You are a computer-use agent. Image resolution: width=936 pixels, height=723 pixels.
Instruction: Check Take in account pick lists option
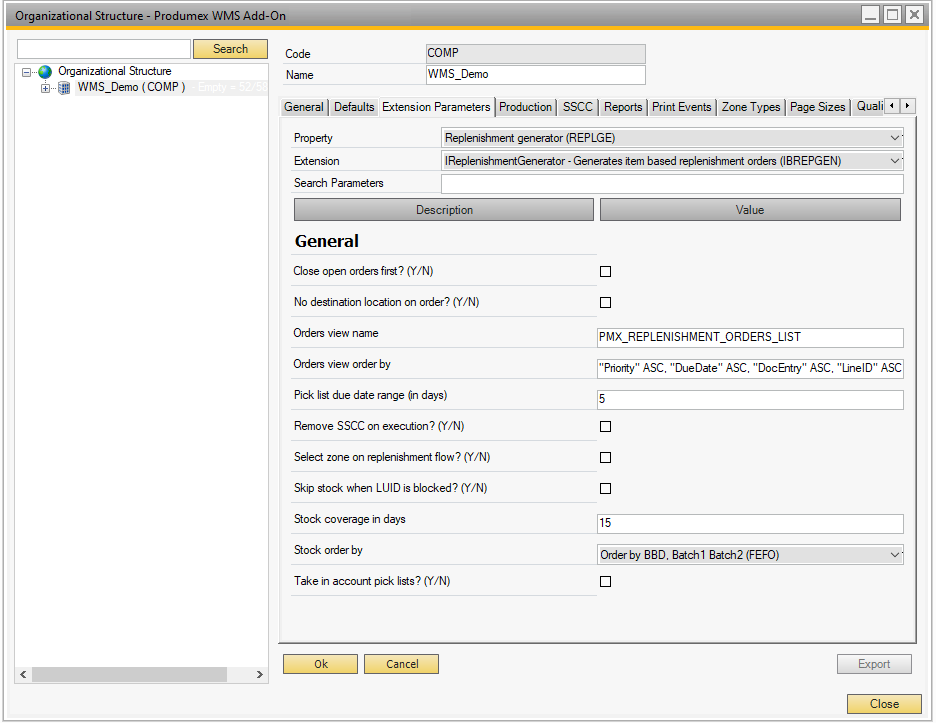pyautogui.click(x=605, y=582)
